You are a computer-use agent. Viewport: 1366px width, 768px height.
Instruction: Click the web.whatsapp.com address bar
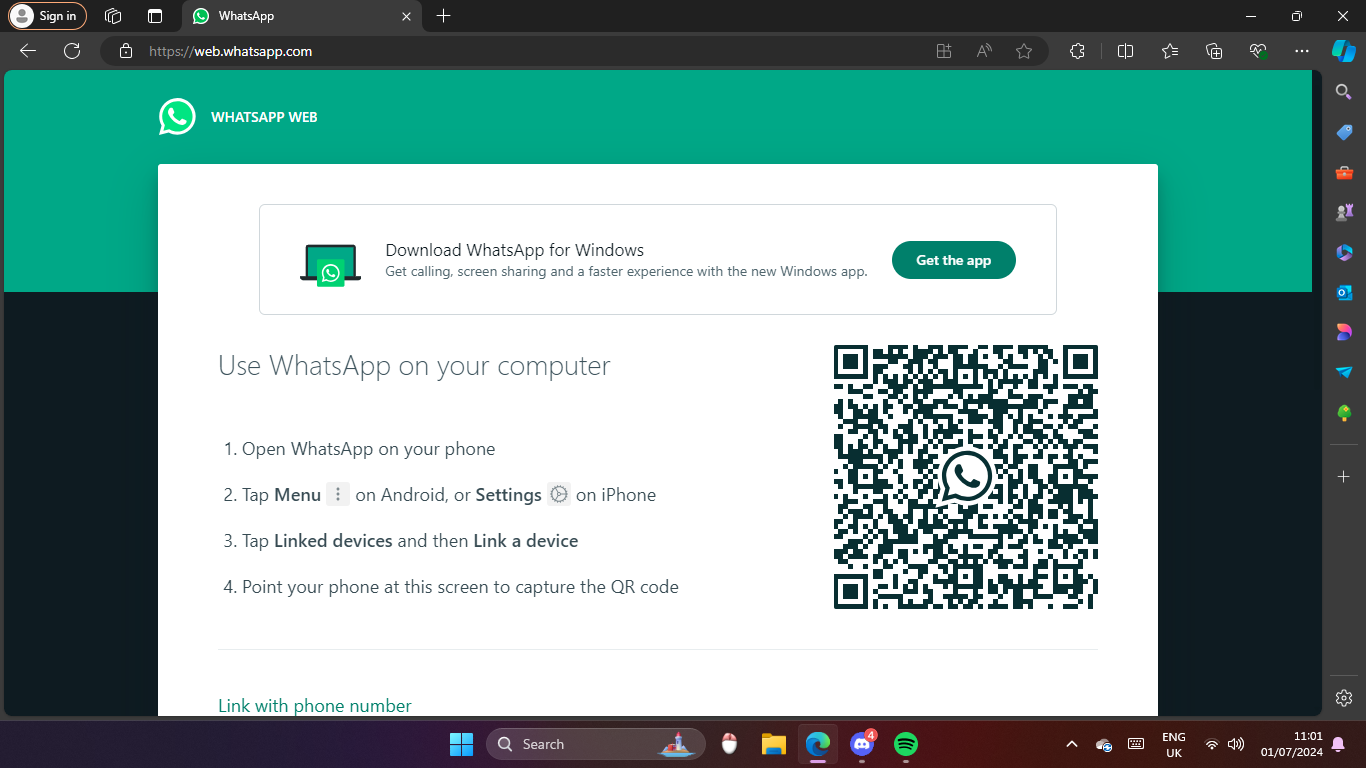point(574,51)
